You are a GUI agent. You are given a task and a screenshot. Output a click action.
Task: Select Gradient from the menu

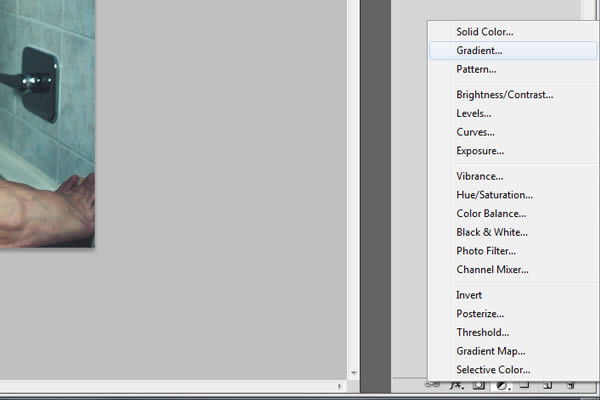[x=479, y=50]
